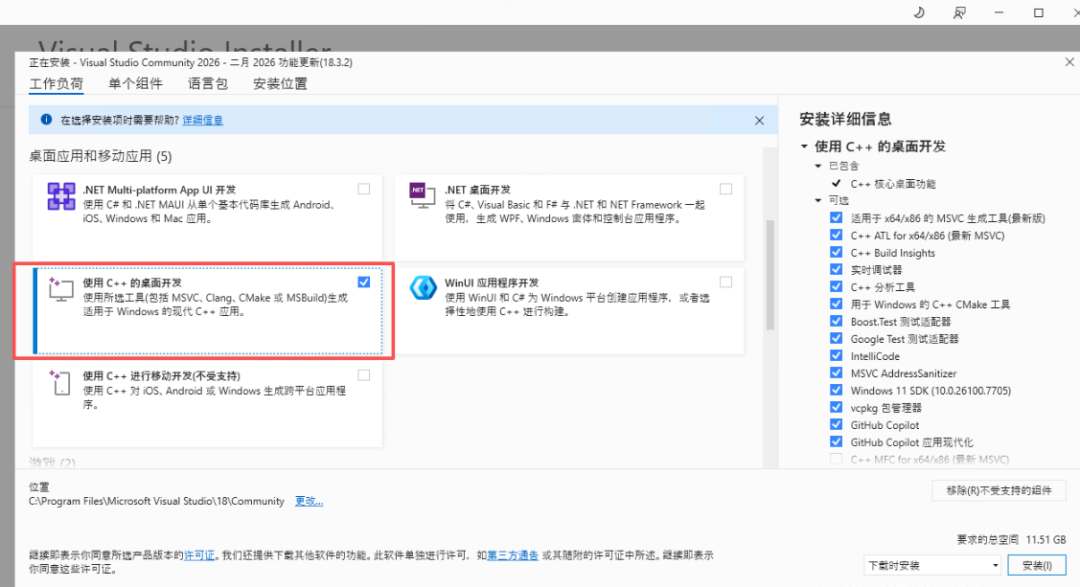The width and height of the screenshot is (1080, 587).
Task: Uncheck GitHub Copilot component
Action: click(x=836, y=424)
